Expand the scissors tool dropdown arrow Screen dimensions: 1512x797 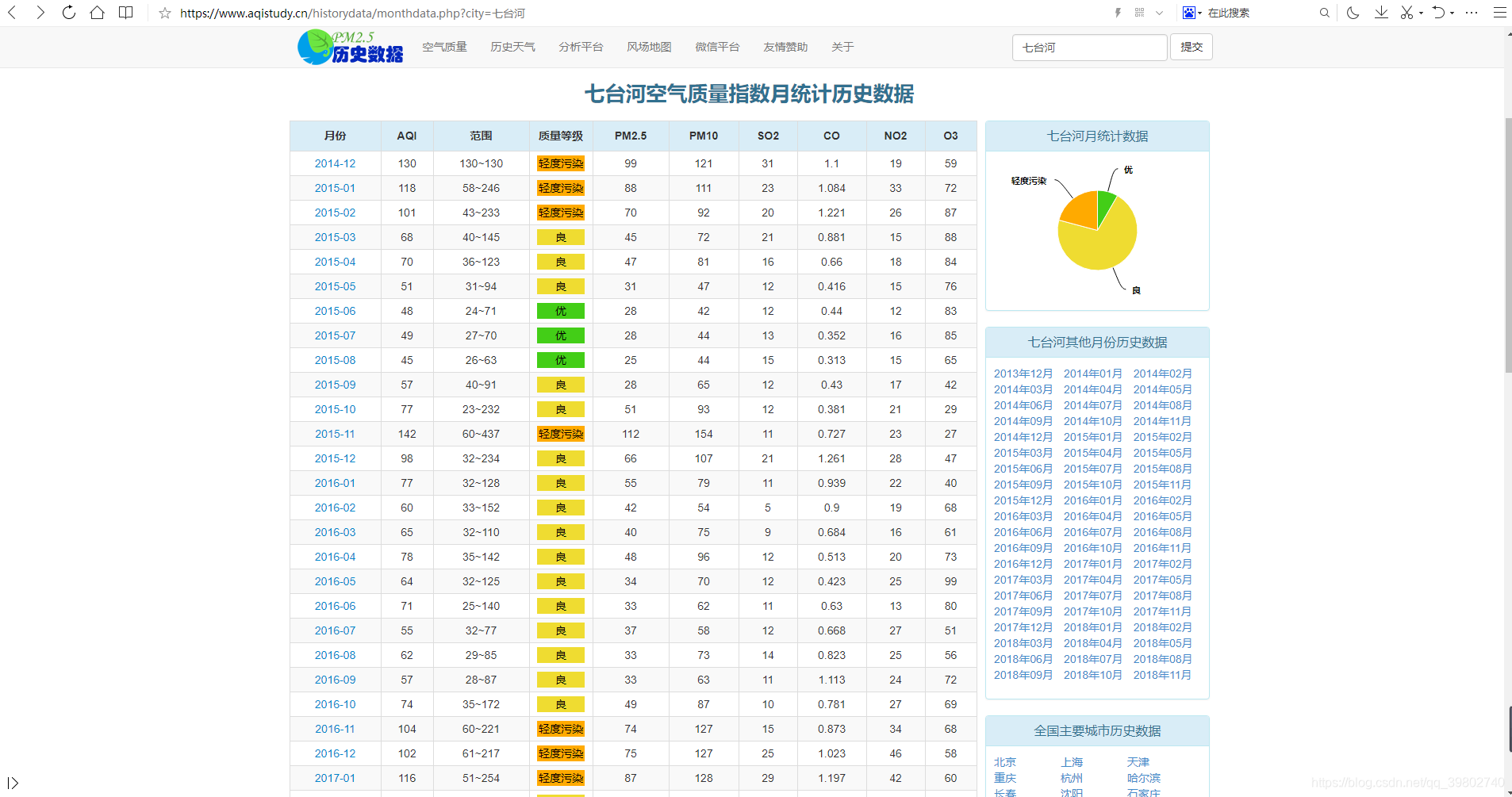coord(1420,13)
